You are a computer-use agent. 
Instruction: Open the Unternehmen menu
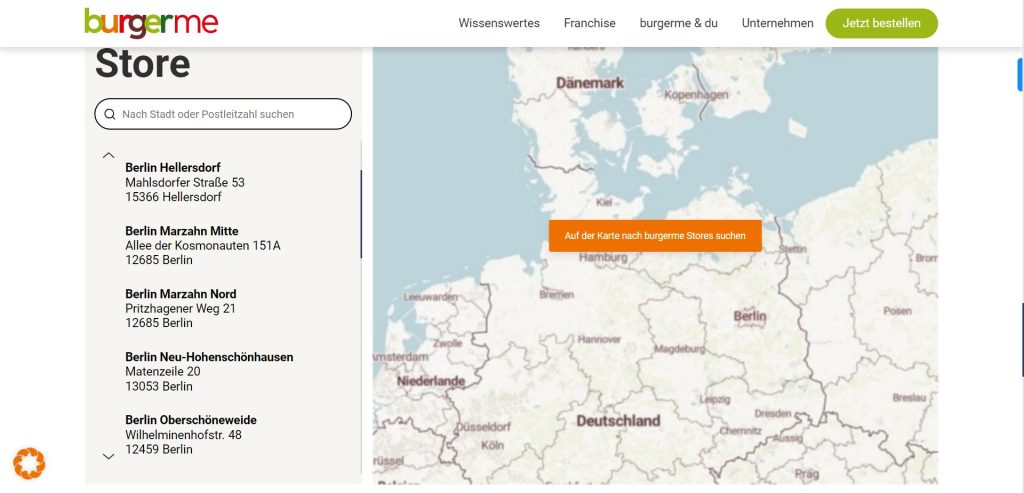[x=777, y=23]
